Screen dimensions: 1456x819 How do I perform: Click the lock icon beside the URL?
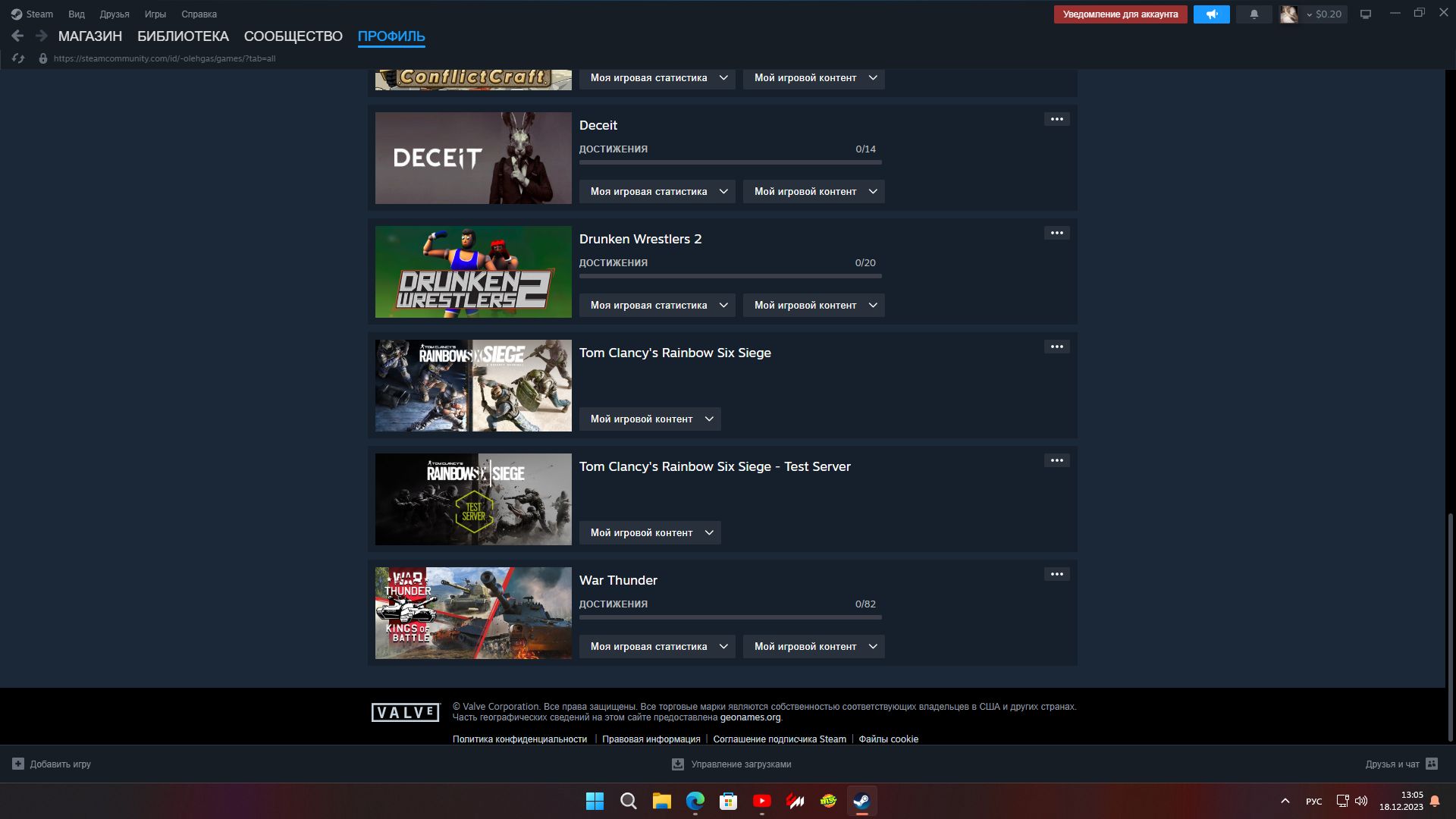click(43, 58)
